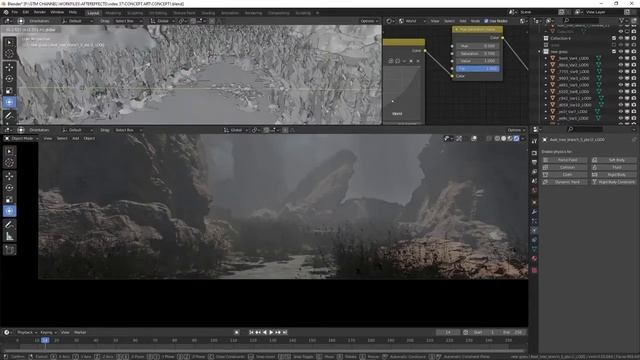The width and height of the screenshot is (640, 360).
Task: Select the Move tool in the top viewport
Action: [9, 67]
